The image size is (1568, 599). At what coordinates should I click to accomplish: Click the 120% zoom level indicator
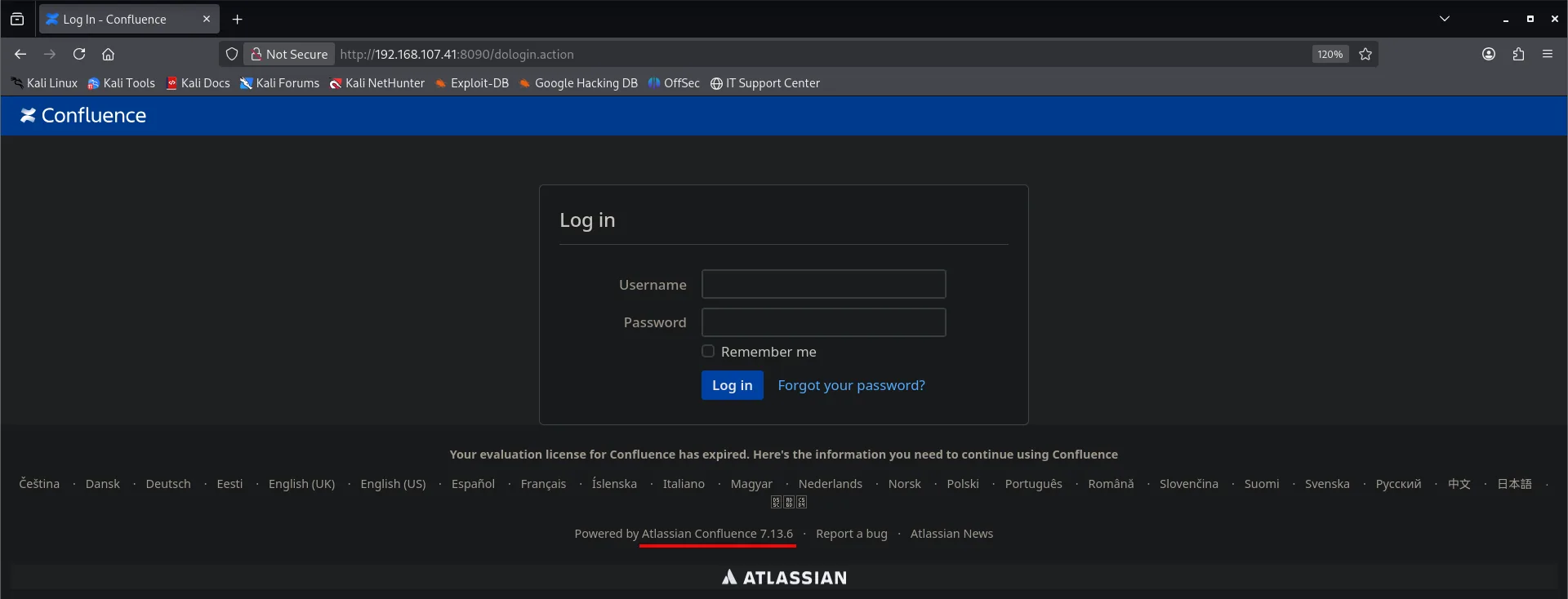click(1330, 54)
